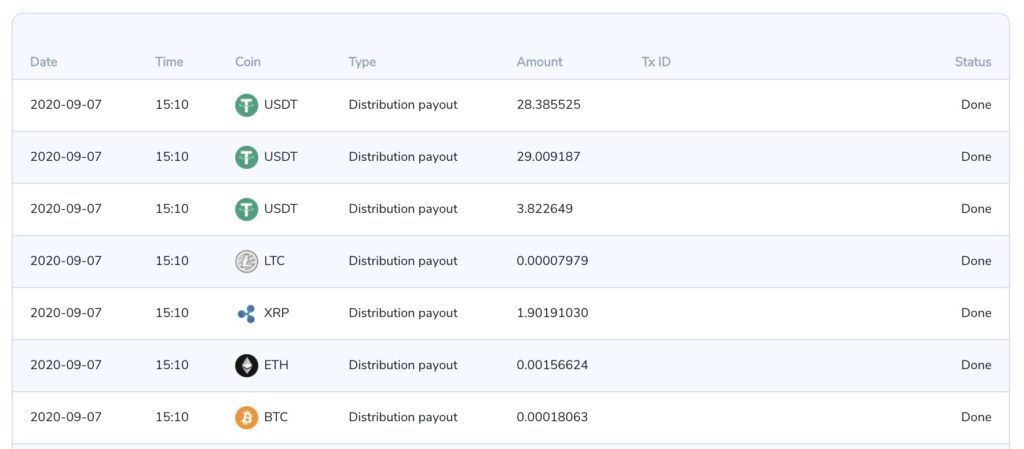Sort table by Date column header
Image resolution: width=1024 pixels, height=449 pixels.
click(x=44, y=62)
